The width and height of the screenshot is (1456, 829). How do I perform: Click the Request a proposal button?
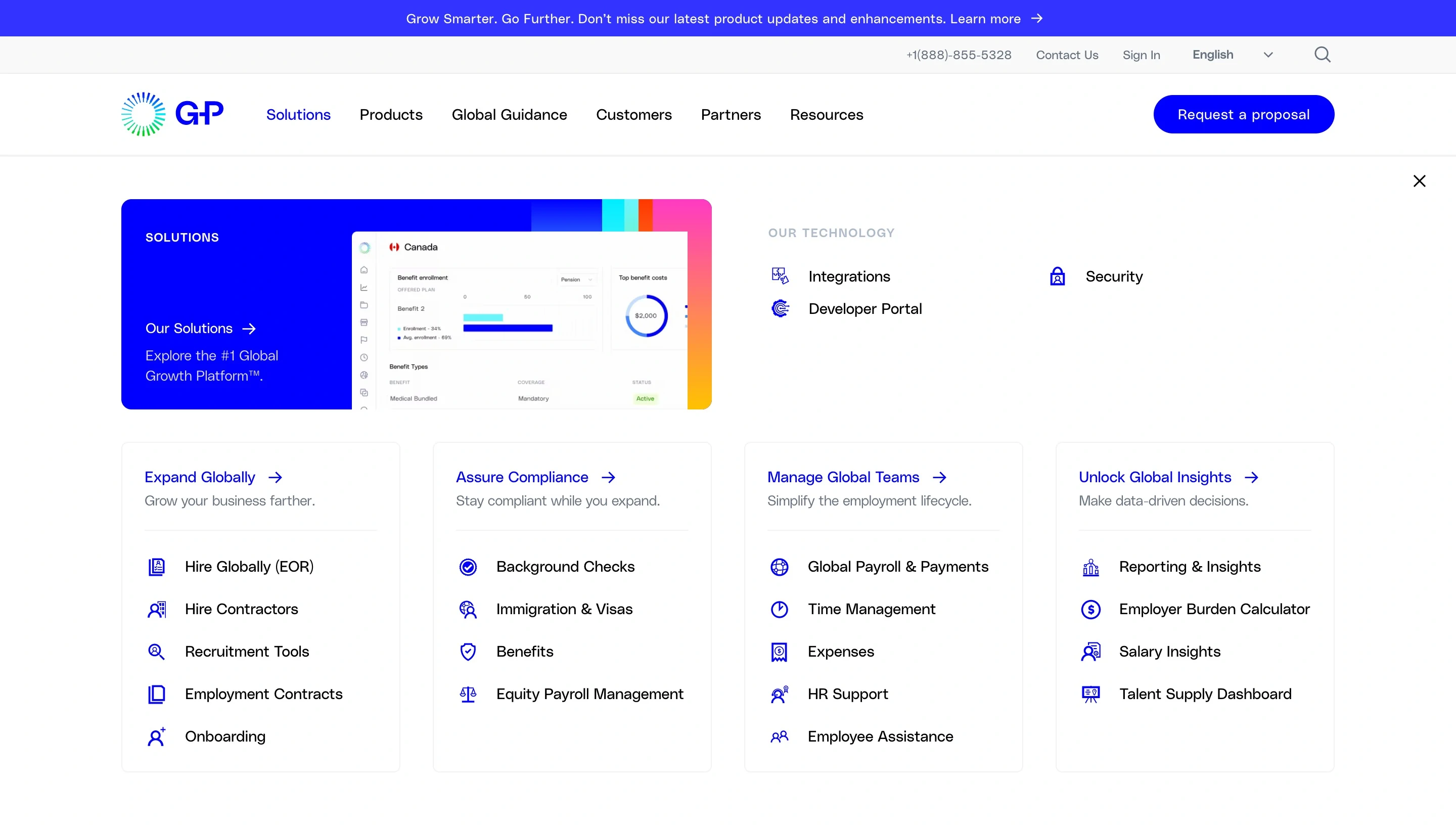point(1244,114)
